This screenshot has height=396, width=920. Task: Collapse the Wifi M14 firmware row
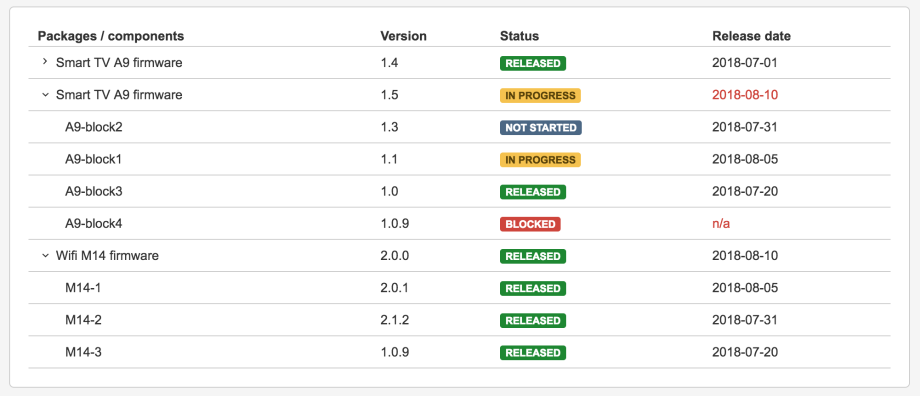click(x=45, y=256)
